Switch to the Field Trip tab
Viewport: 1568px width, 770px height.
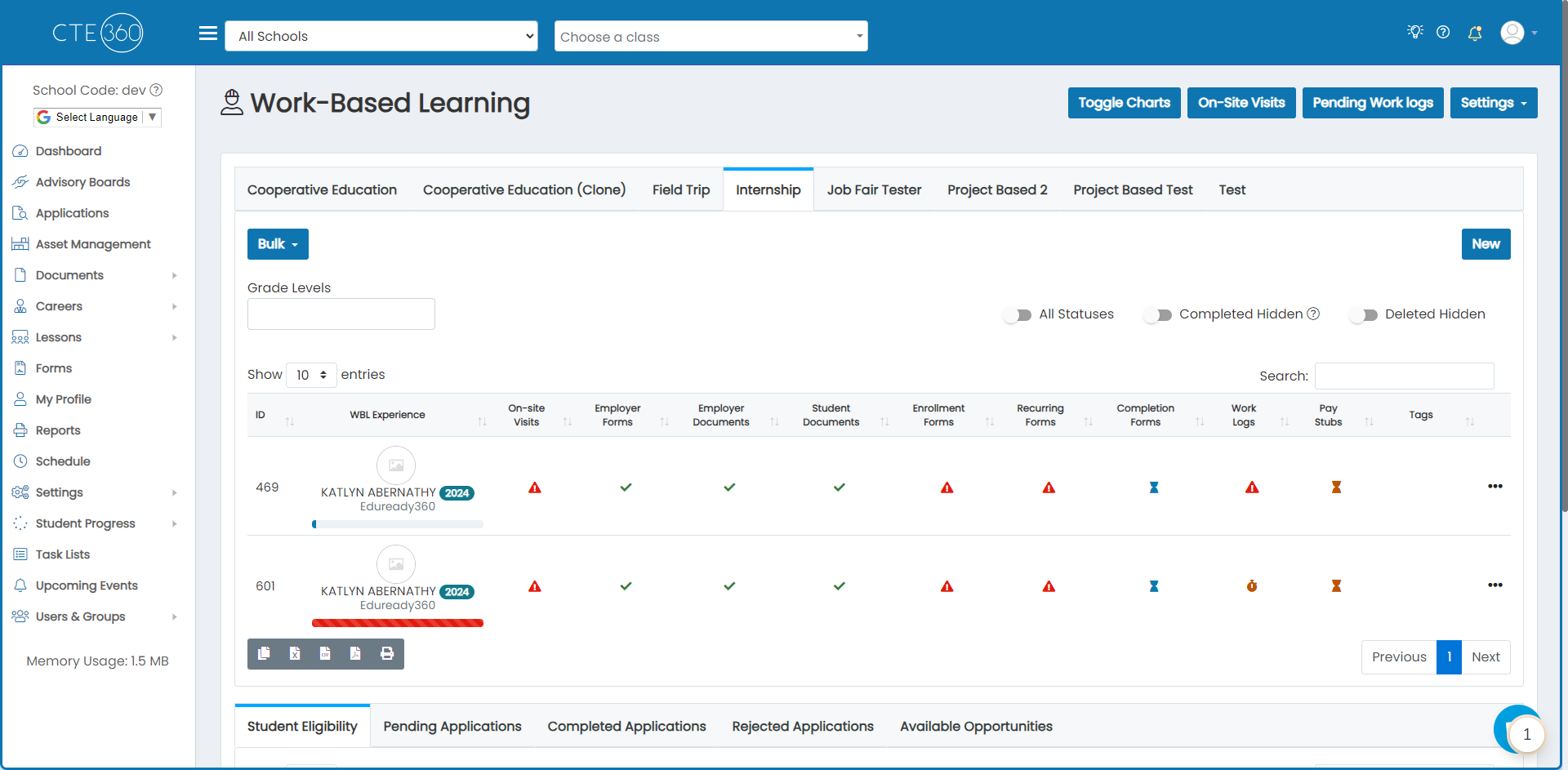coord(681,189)
